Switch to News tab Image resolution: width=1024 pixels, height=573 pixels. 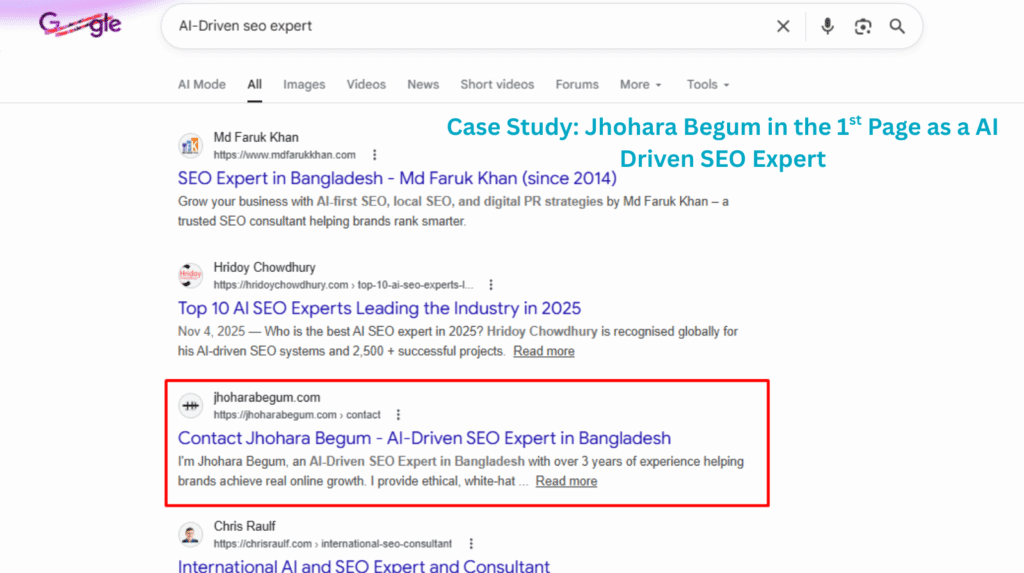(423, 84)
